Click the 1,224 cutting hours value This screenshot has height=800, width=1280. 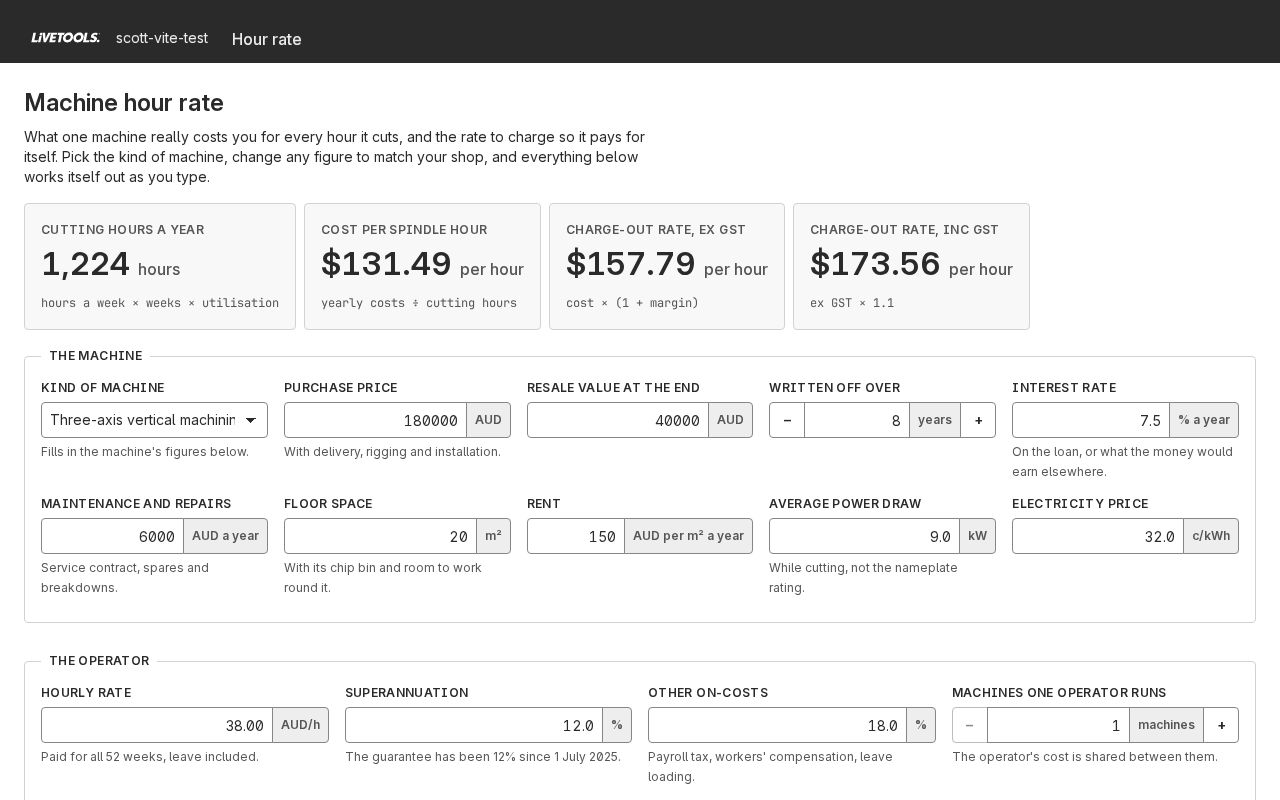[85, 264]
